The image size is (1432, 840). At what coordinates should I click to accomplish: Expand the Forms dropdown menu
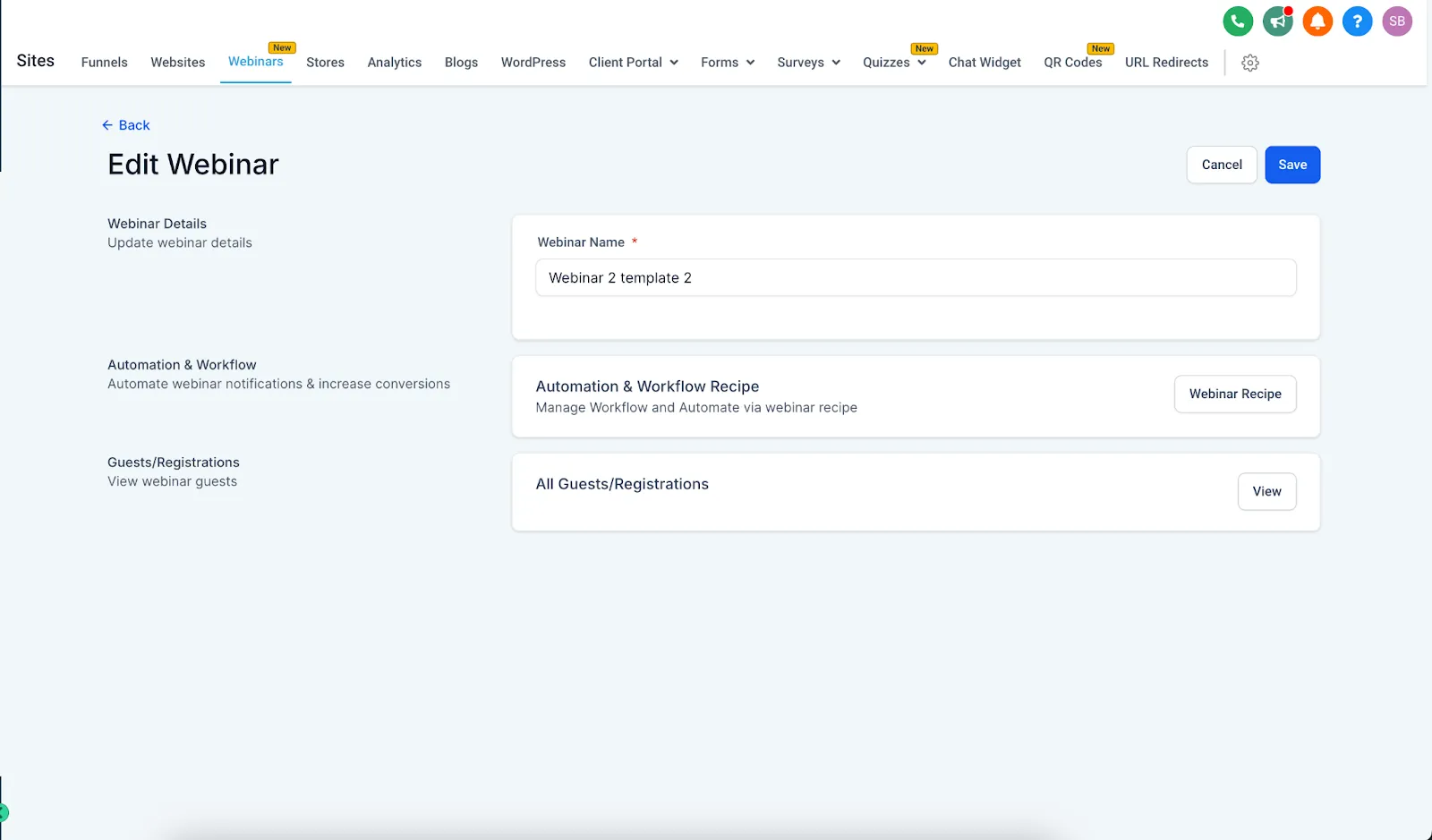pos(728,63)
